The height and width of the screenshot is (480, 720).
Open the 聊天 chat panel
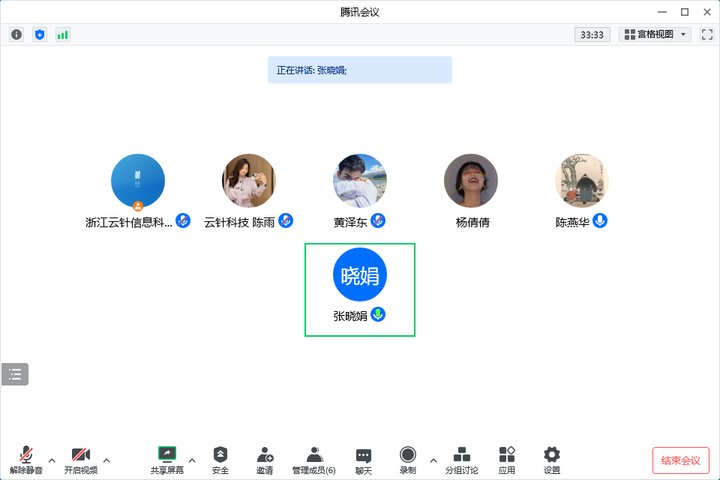(364, 460)
